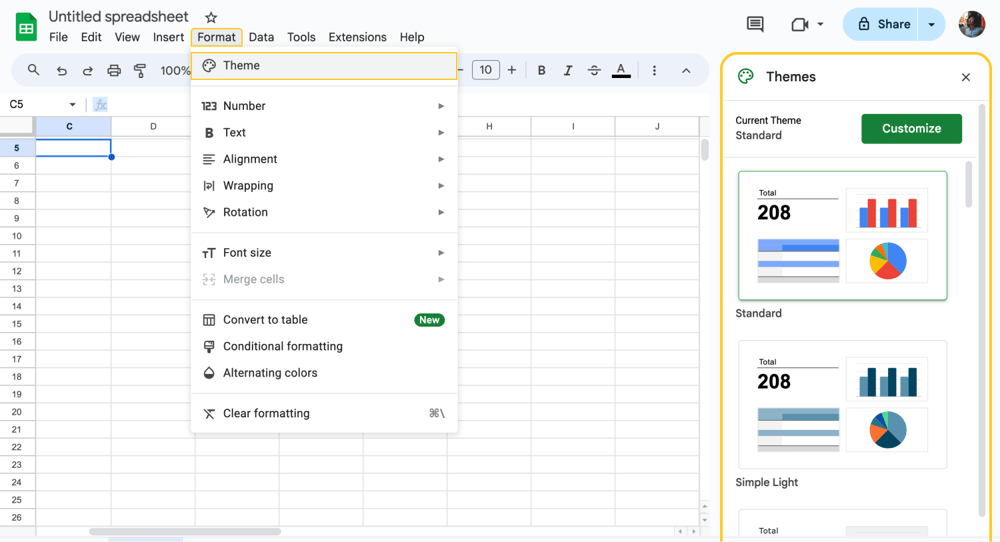This screenshot has width=1000, height=542.
Task: Toggle italic formatting
Action: coord(567,70)
